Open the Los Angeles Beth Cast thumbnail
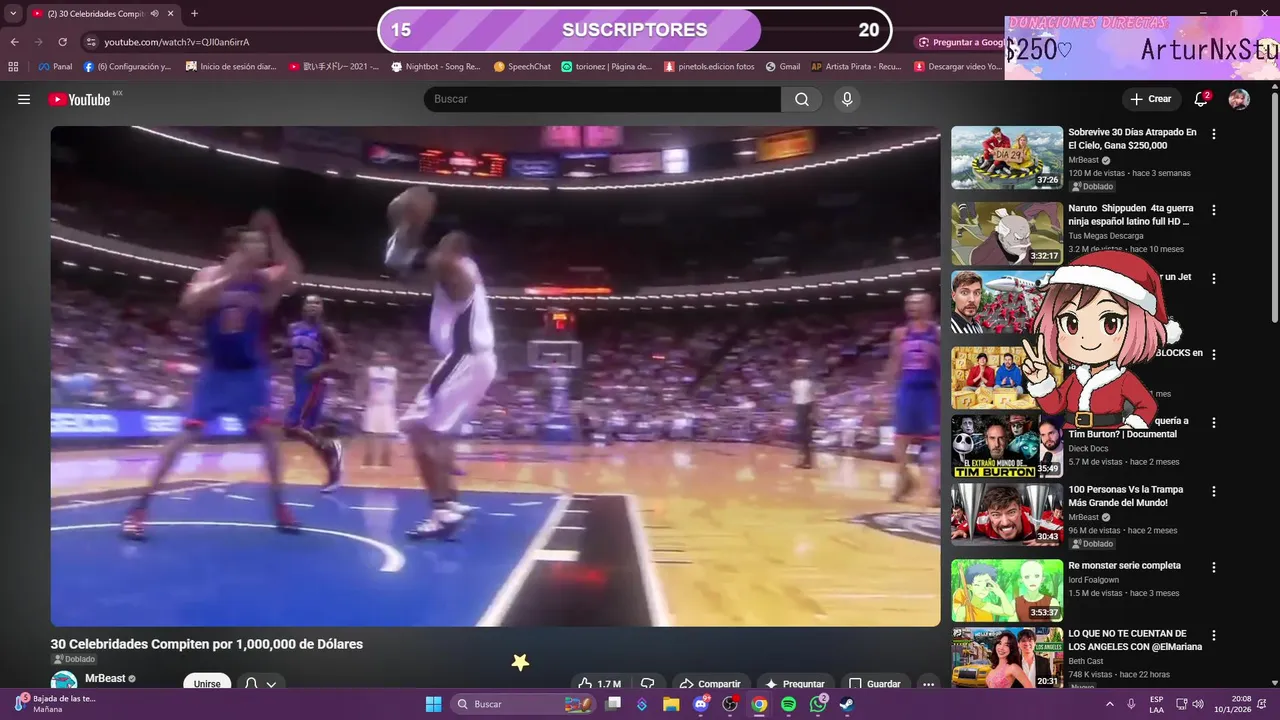Viewport: 1280px width, 720px height. 1006,657
